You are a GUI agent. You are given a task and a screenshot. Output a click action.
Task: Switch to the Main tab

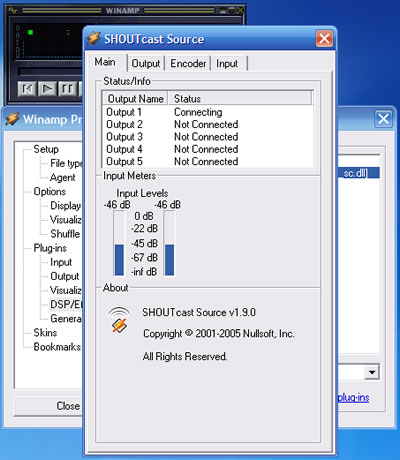tap(105, 62)
